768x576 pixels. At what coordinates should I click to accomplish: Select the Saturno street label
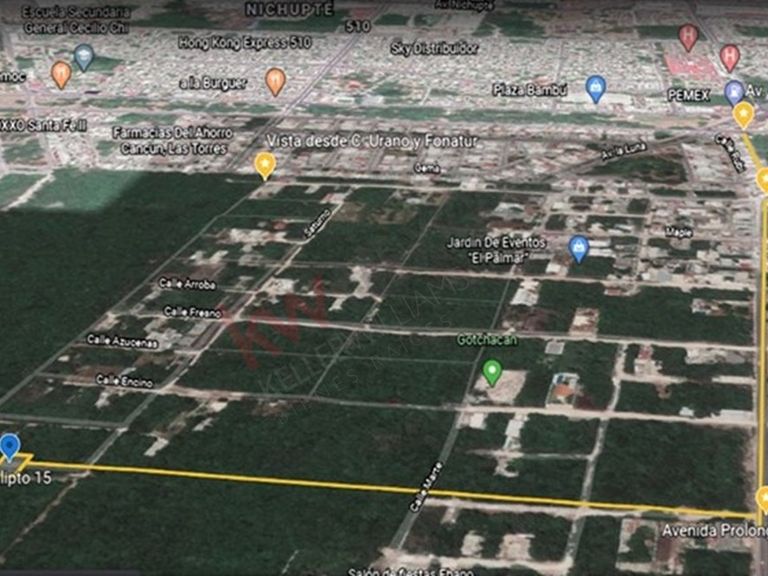[317, 224]
